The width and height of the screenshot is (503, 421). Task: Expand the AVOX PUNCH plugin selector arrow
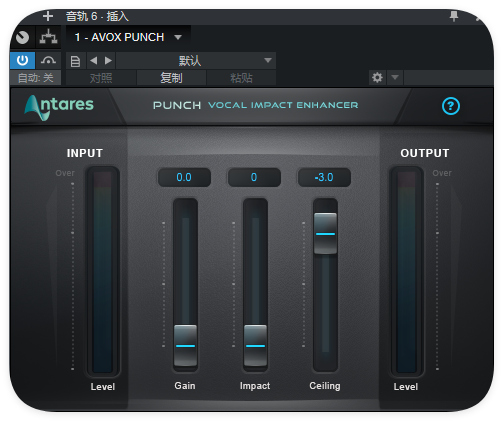point(178,37)
